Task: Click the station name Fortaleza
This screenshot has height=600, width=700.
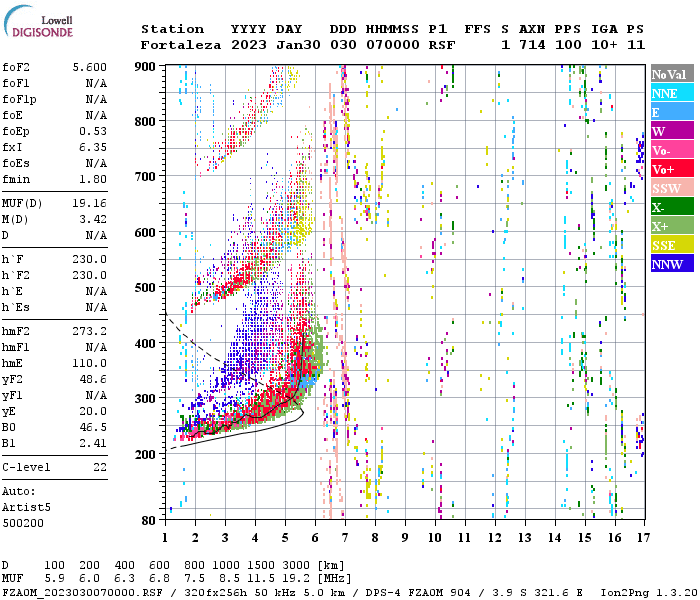Action: tap(181, 45)
